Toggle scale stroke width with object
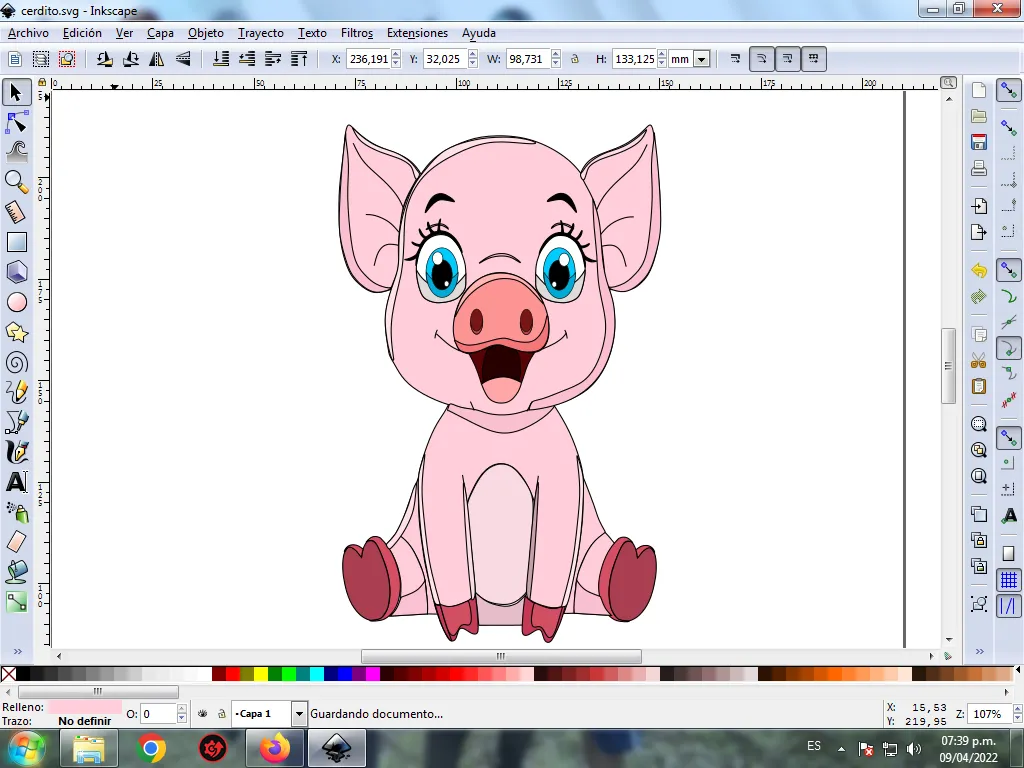This screenshot has width=1024, height=768. (735, 59)
